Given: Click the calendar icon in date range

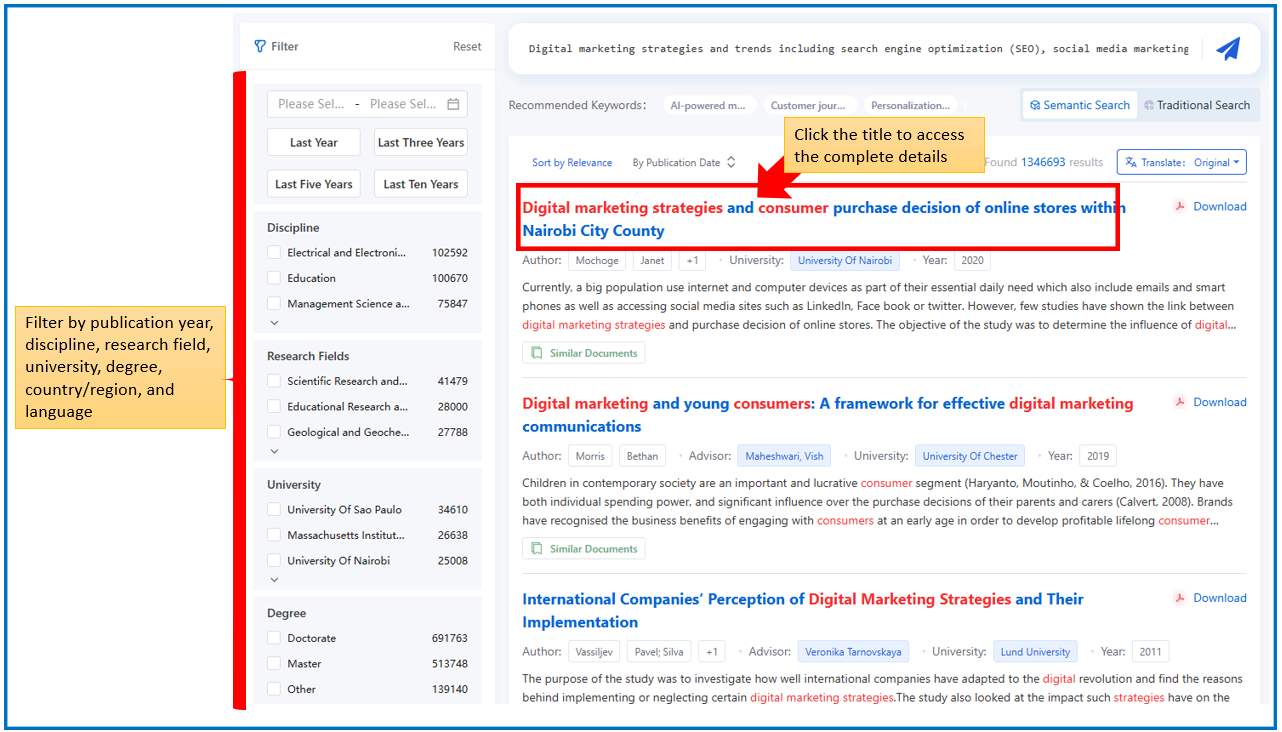Looking at the screenshot, I should [x=453, y=104].
